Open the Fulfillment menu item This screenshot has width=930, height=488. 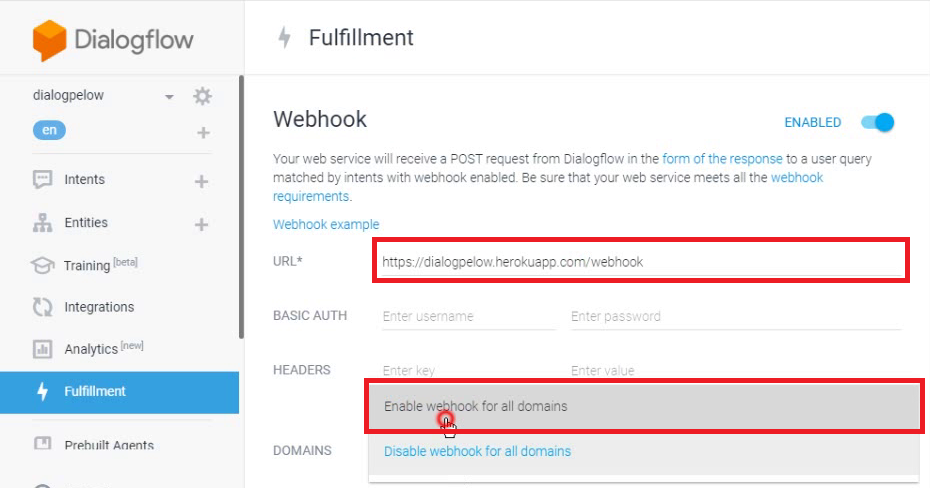(95, 391)
